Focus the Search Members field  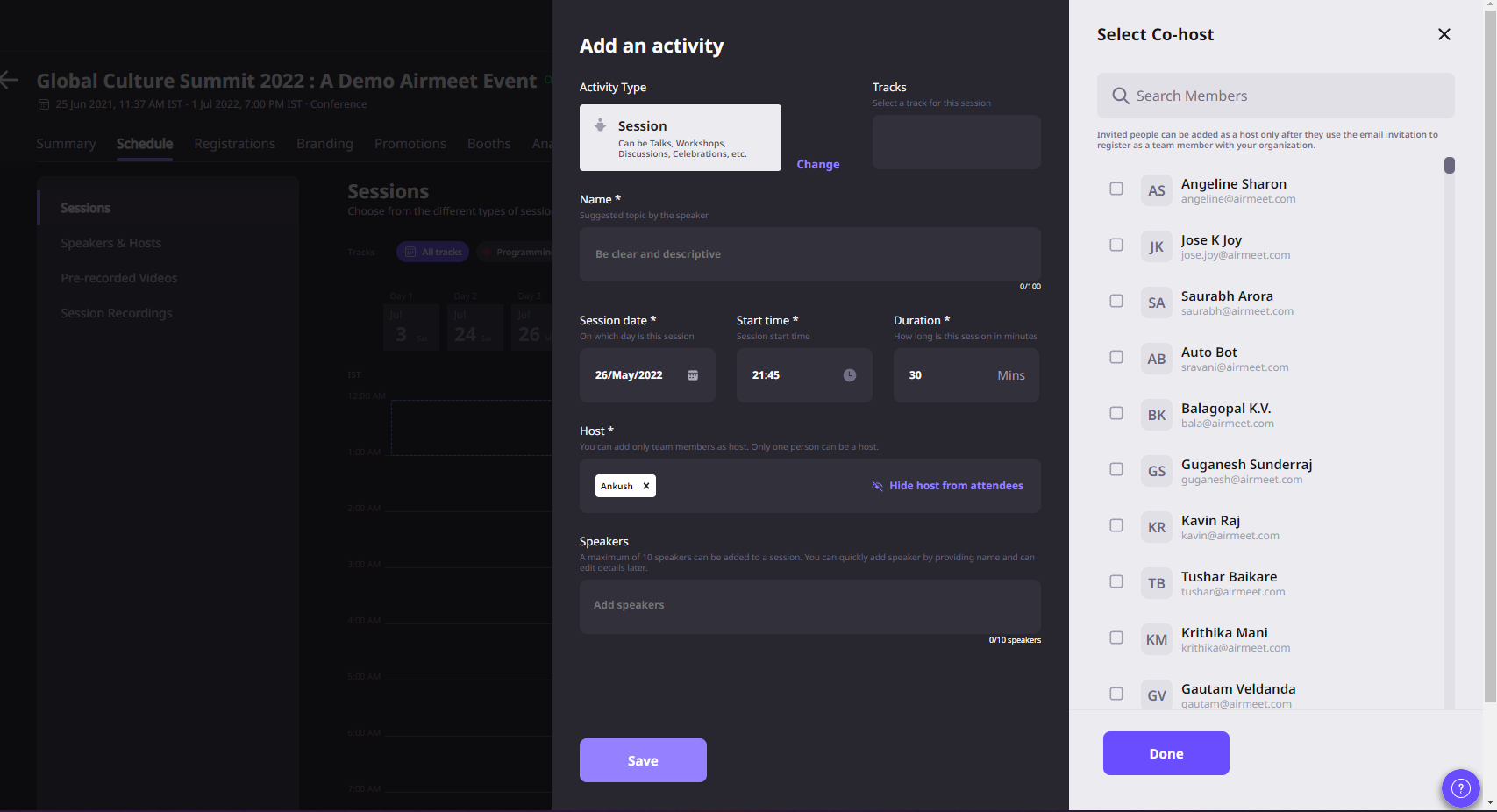pos(1276,96)
